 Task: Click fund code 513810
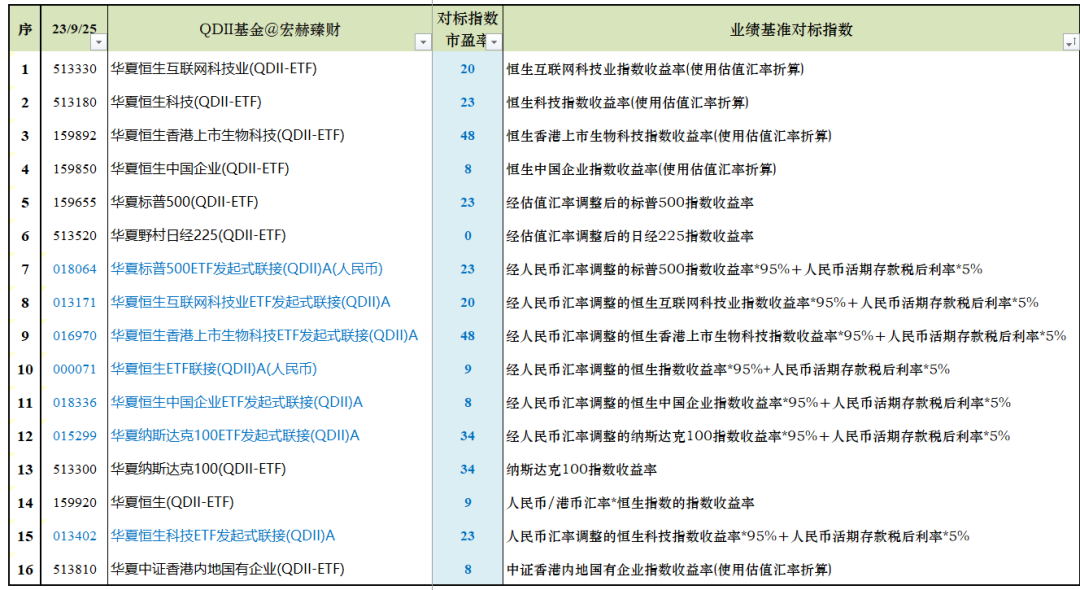[x=74, y=569]
